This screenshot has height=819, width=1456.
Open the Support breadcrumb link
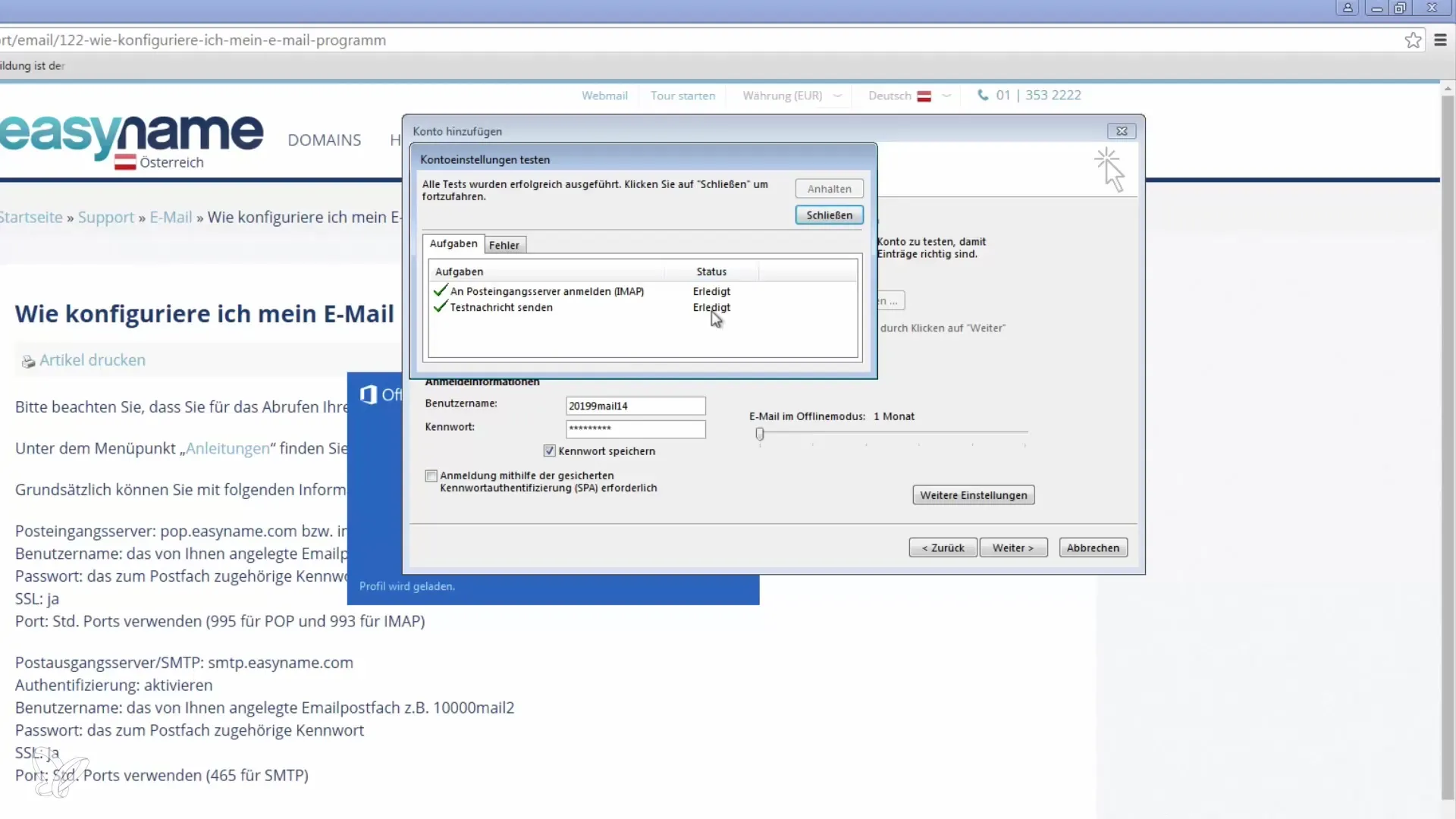tap(105, 218)
